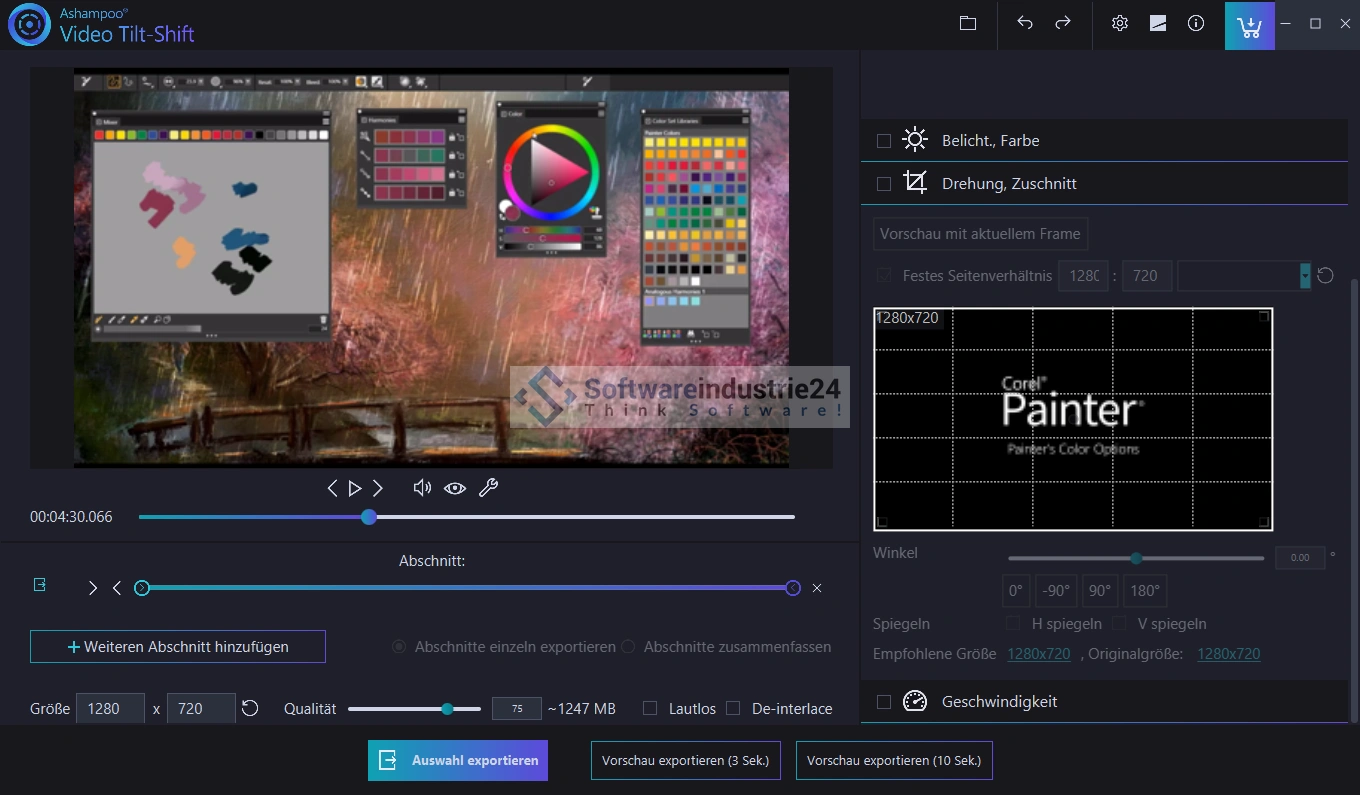This screenshot has width=1360, height=795.
Task: Click Weiteren Abschnitt hinzufügen button
Action: point(178,647)
